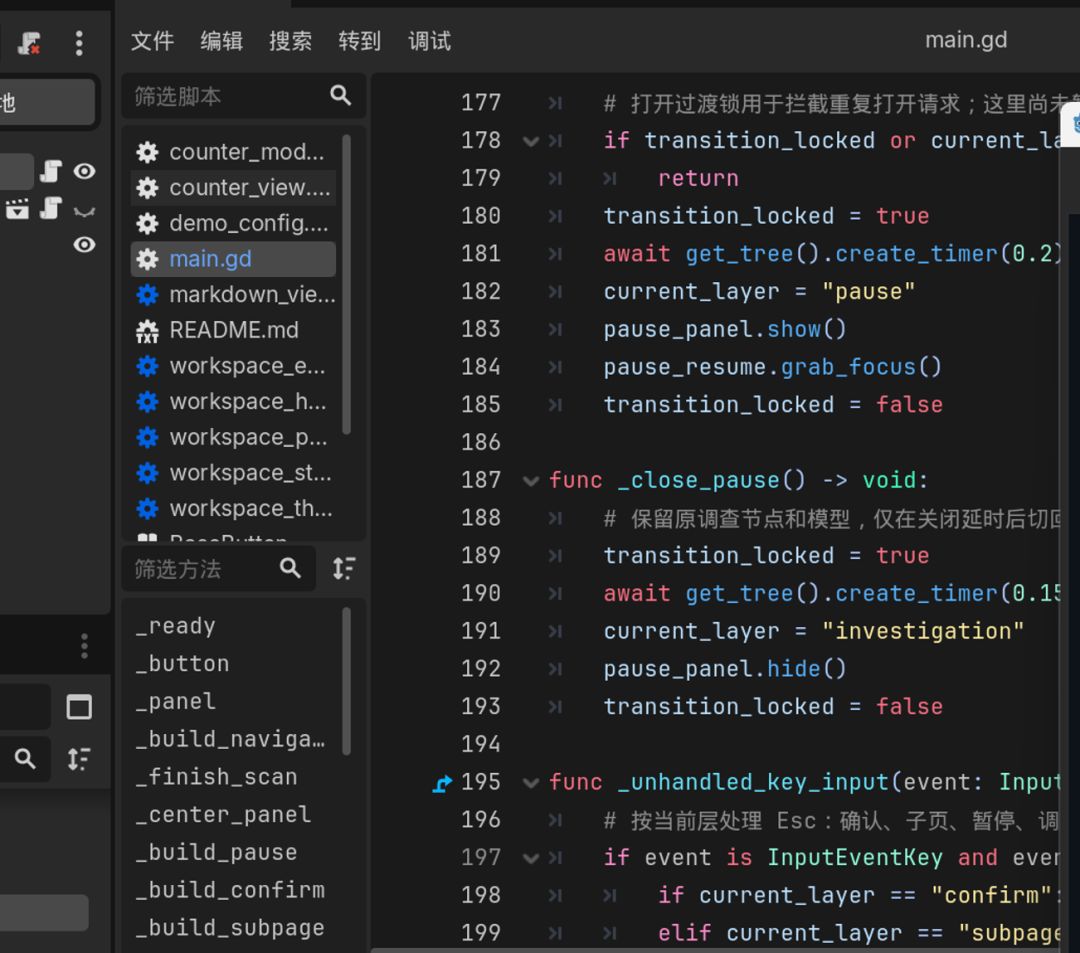The width and height of the screenshot is (1080, 953).
Task: Open the 编辑 menu
Action: 221,41
